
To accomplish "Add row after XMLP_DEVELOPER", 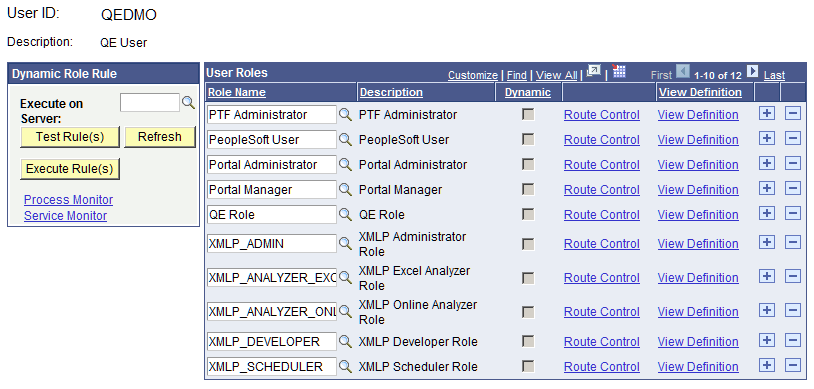I will click(x=767, y=340).
